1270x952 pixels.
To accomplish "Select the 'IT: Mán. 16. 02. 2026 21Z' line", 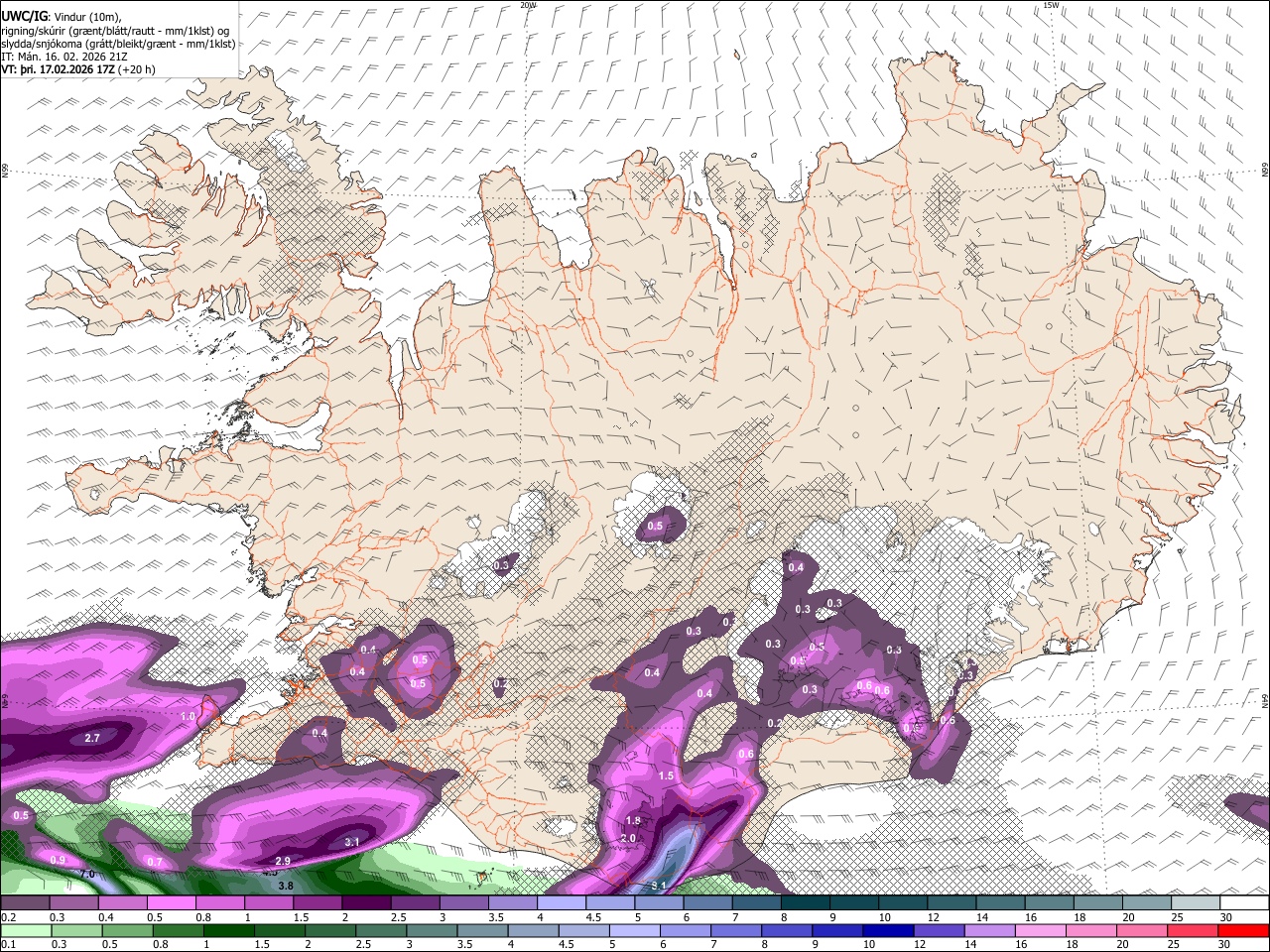I will coord(64,57).
